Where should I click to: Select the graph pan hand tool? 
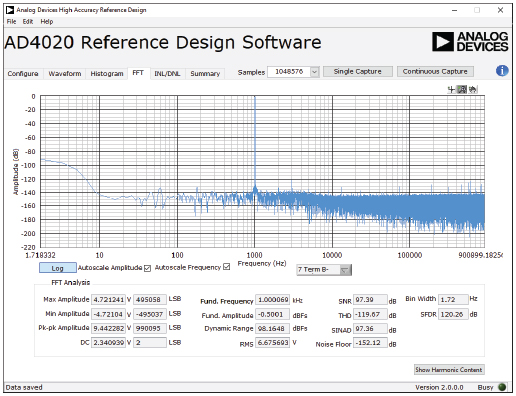(x=473, y=89)
